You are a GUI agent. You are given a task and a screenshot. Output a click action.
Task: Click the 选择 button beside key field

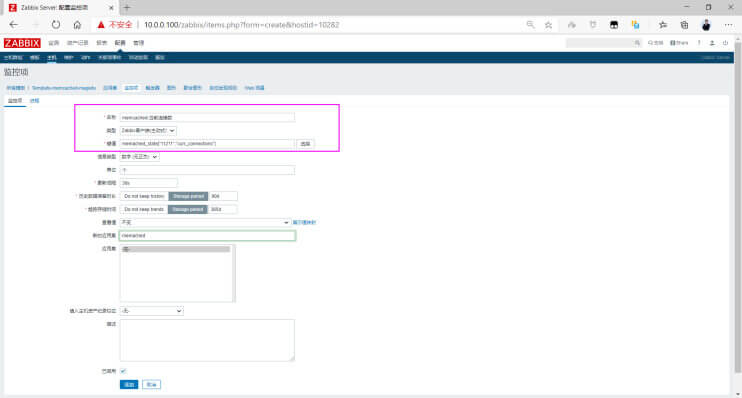[306, 143]
